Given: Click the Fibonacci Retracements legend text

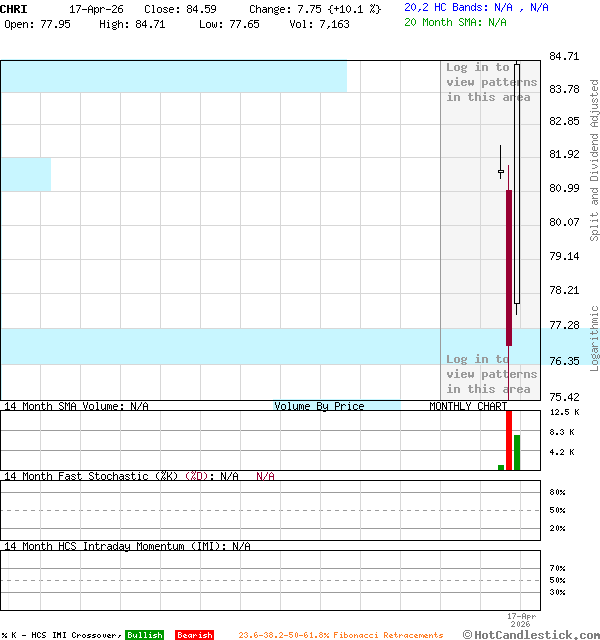Looking at the screenshot, I should coord(340,635).
